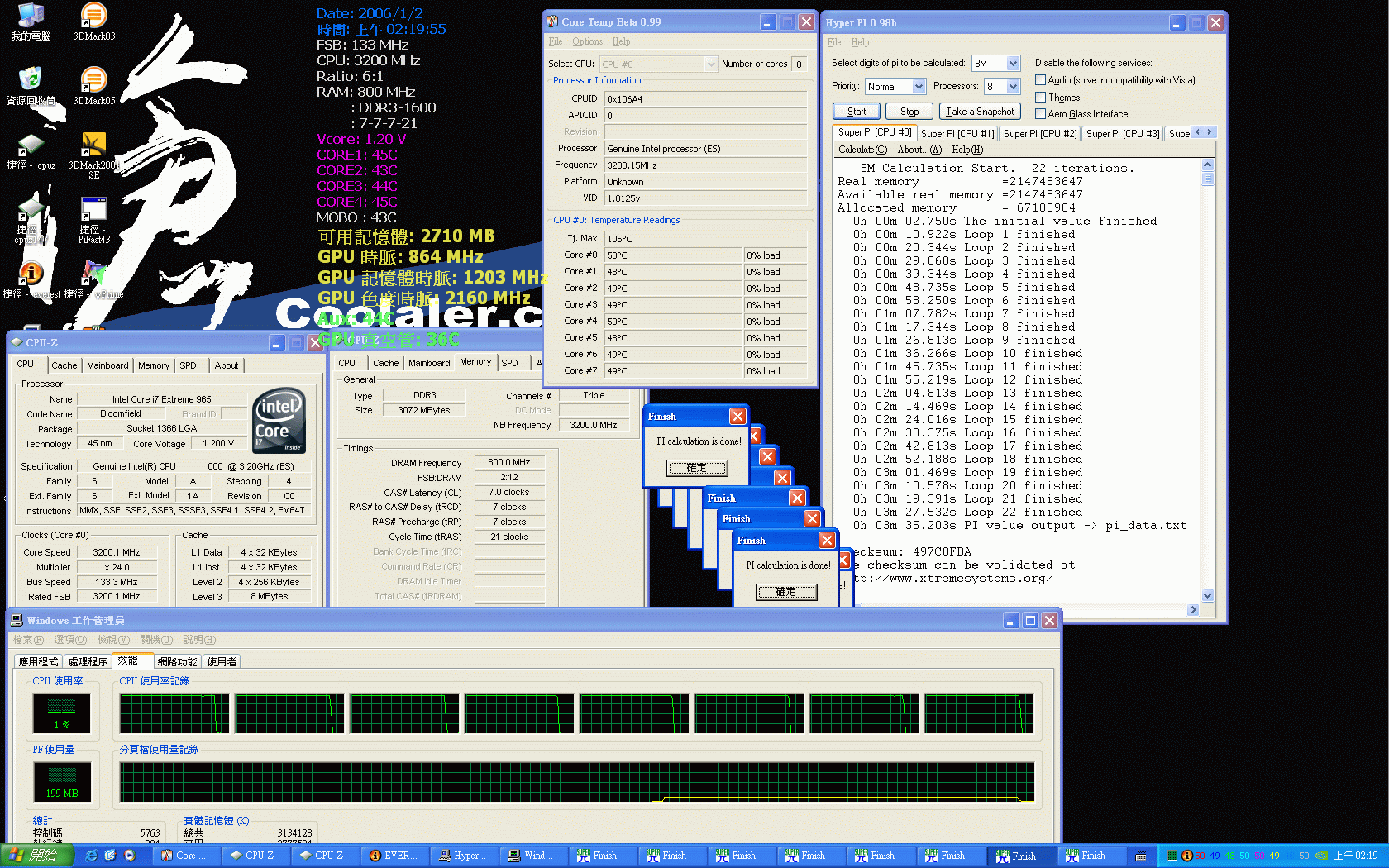Viewport: 1389px width, 868px height.
Task: Switch to the SPD tab in left CPU-Z
Action: pyautogui.click(x=189, y=365)
